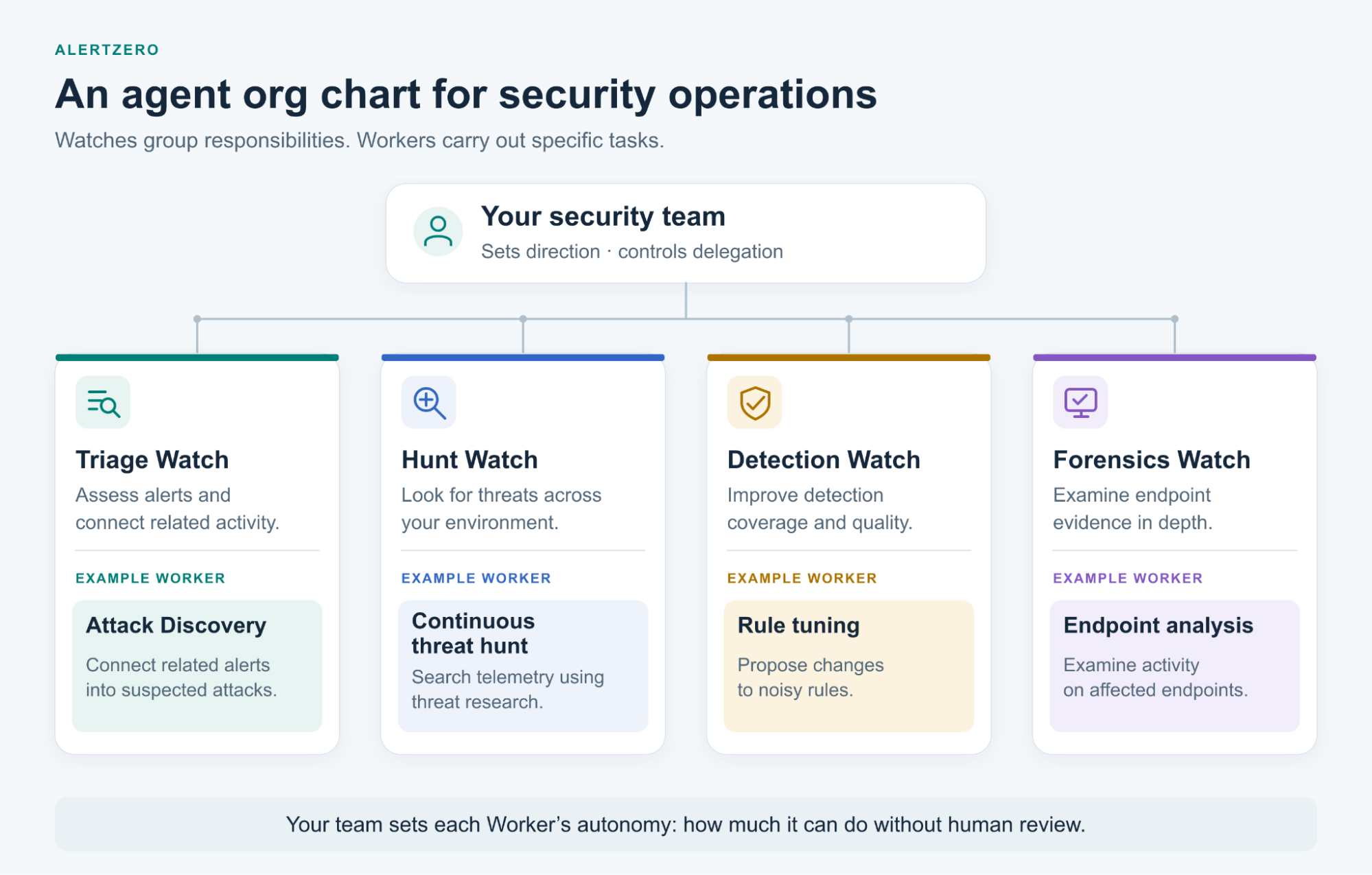Click 'Search telemetry using threat research' text

coord(508,690)
